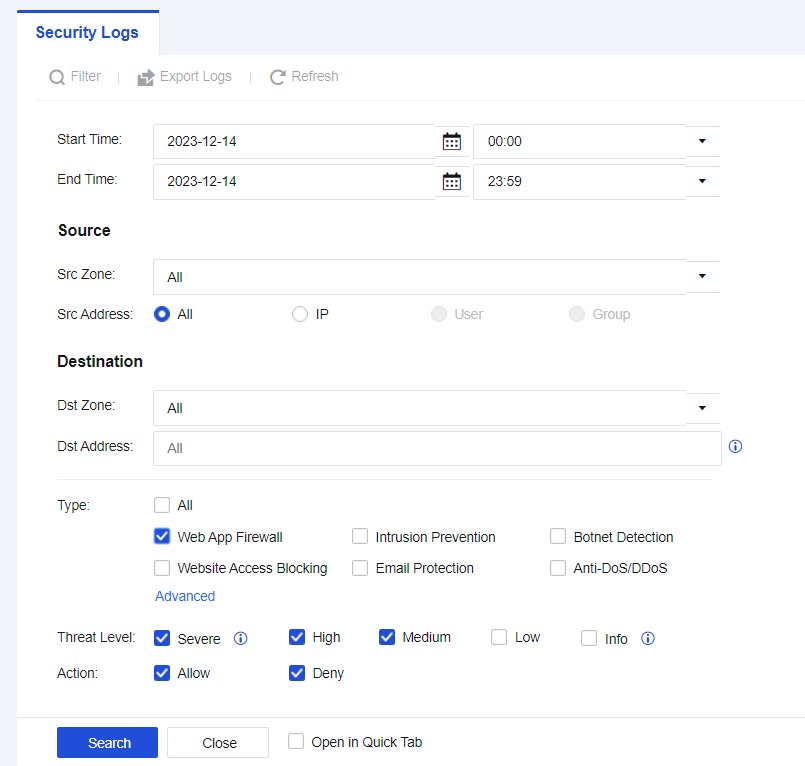Open the End Time calendar picker
Image resolution: width=805 pixels, height=766 pixels.
452,181
